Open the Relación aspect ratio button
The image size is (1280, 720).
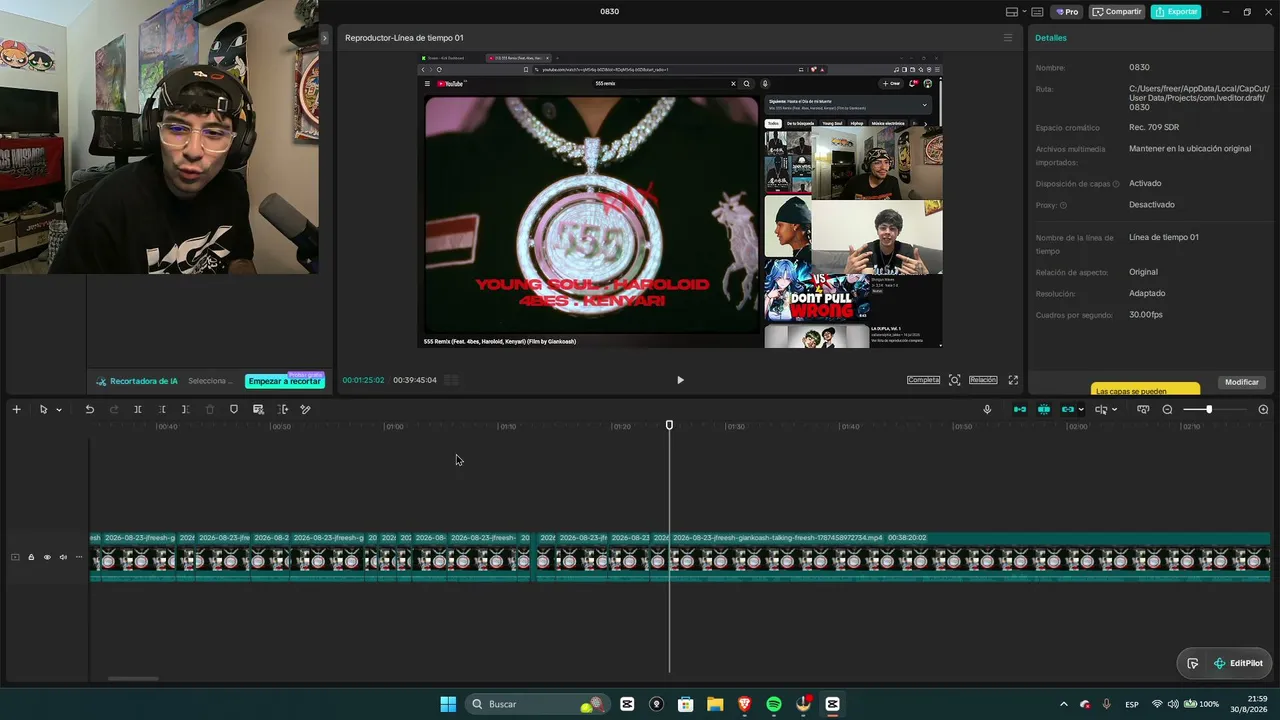click(x=983, y=380)
